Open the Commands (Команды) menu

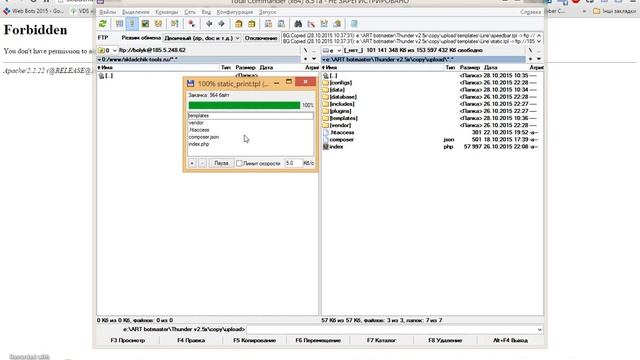[x=167, y=12]
